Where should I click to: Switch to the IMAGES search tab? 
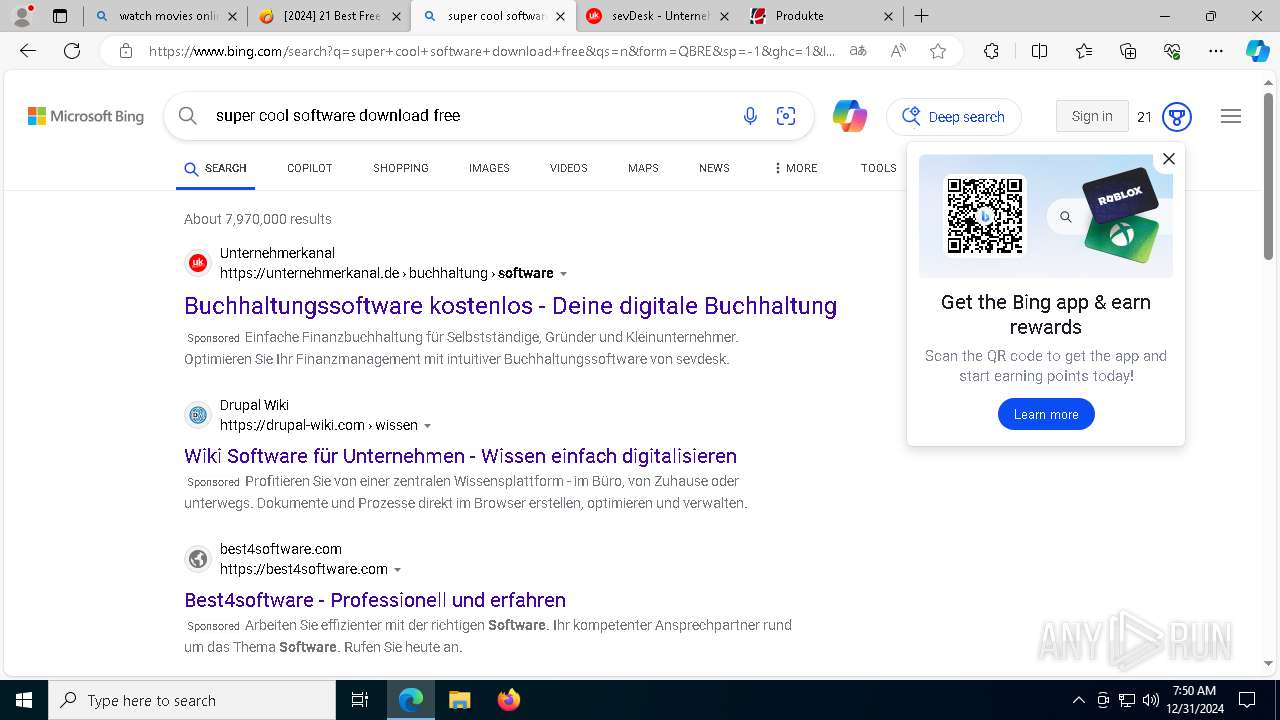489,168
